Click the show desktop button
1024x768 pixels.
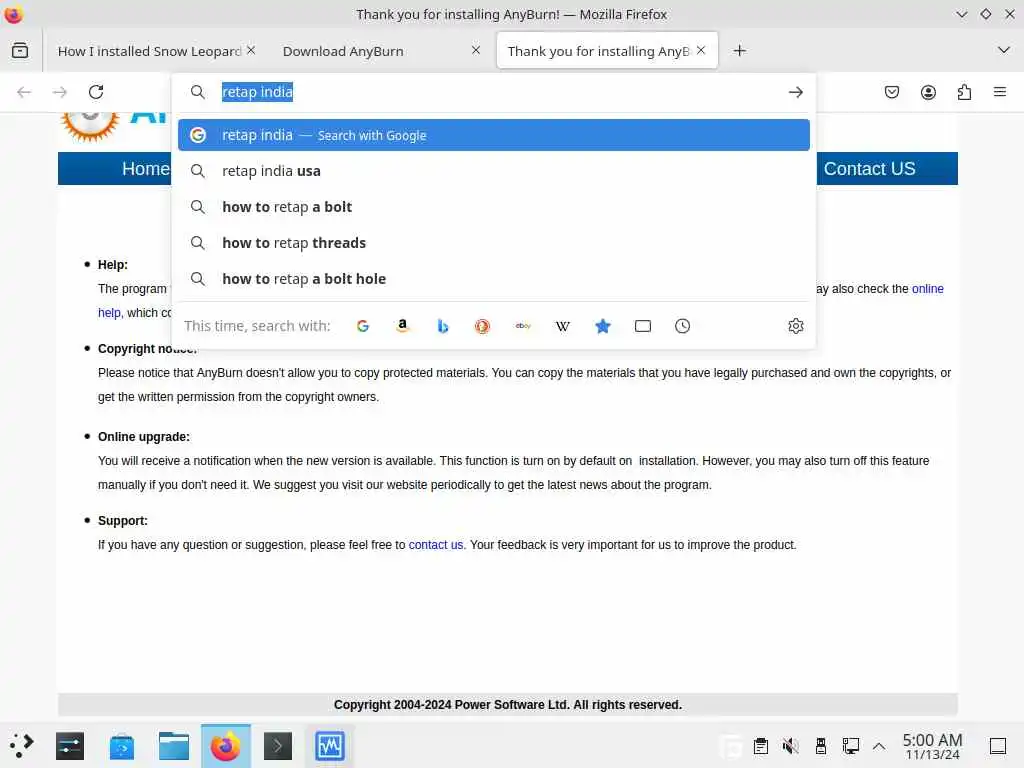pyautogui.click(x=998, y=746)
